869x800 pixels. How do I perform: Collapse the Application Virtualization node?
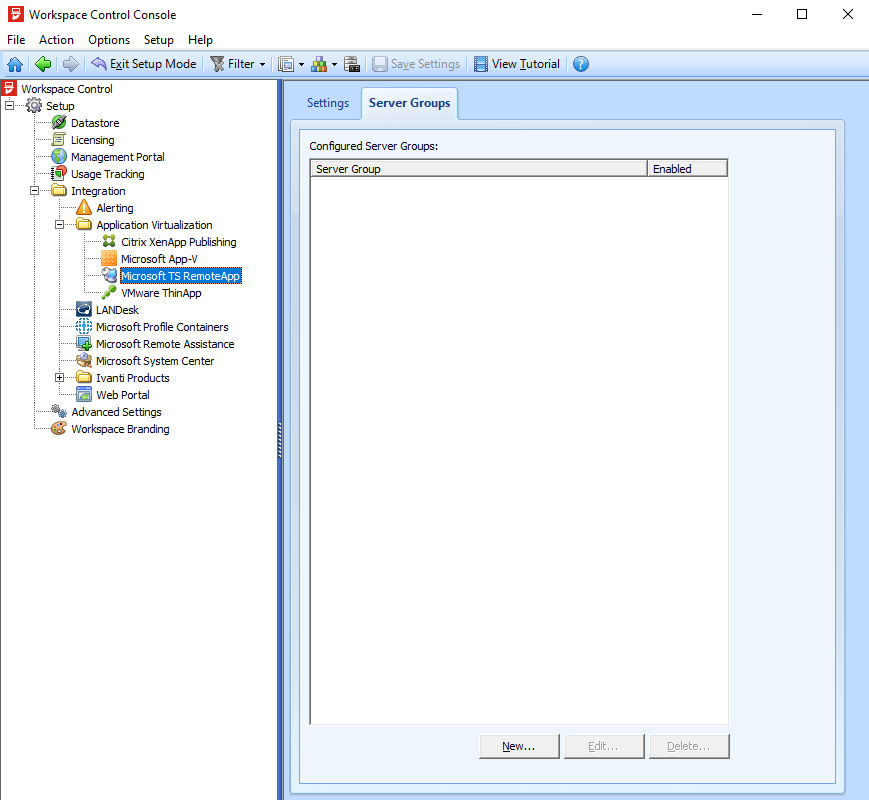click(x=59, y=225)
